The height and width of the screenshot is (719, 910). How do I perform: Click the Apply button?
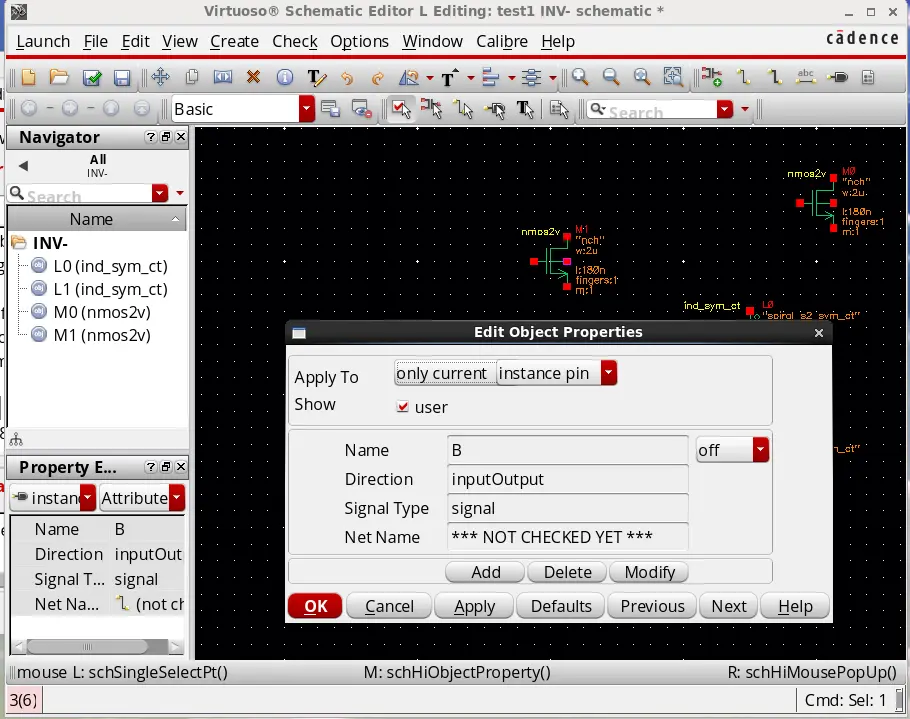pos(474,606)
